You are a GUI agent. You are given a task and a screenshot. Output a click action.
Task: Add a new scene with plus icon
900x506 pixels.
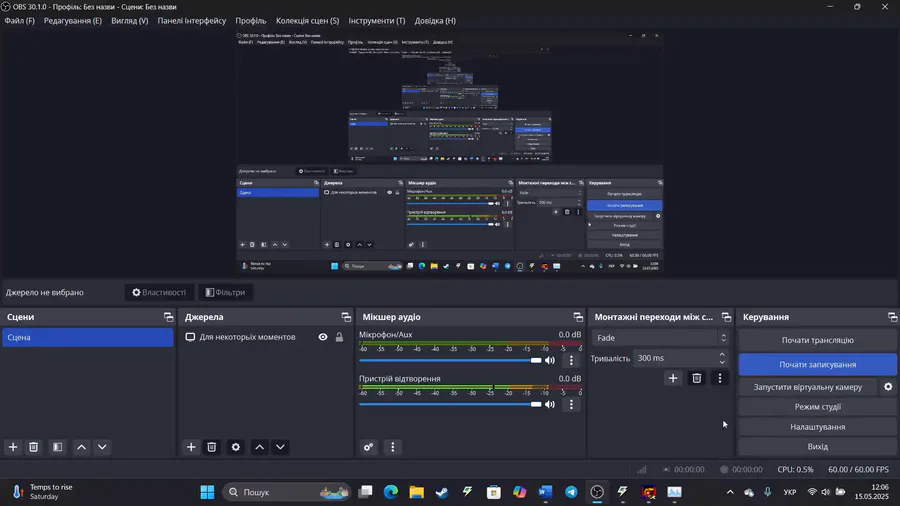13,447
